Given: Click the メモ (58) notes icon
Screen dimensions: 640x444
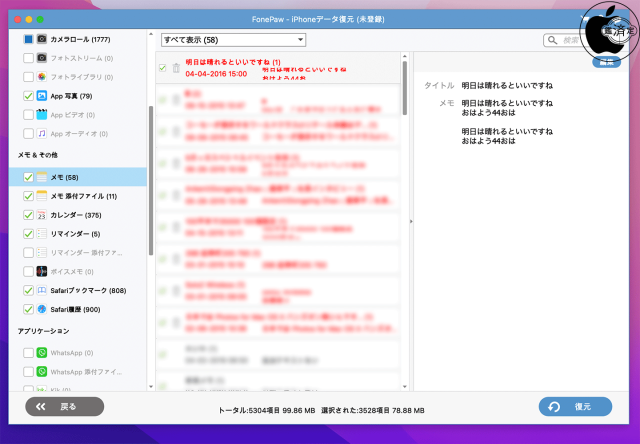Looking at the screenshot, I should 42,177.
